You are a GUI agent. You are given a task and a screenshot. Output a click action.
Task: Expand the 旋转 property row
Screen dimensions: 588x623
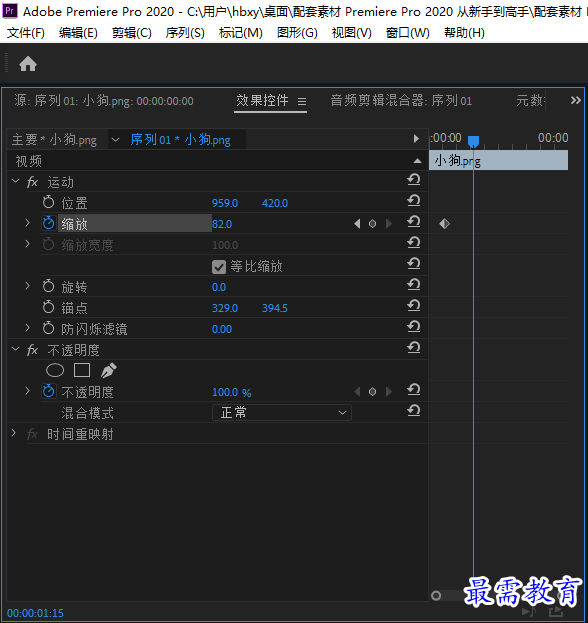click(27, 286)
